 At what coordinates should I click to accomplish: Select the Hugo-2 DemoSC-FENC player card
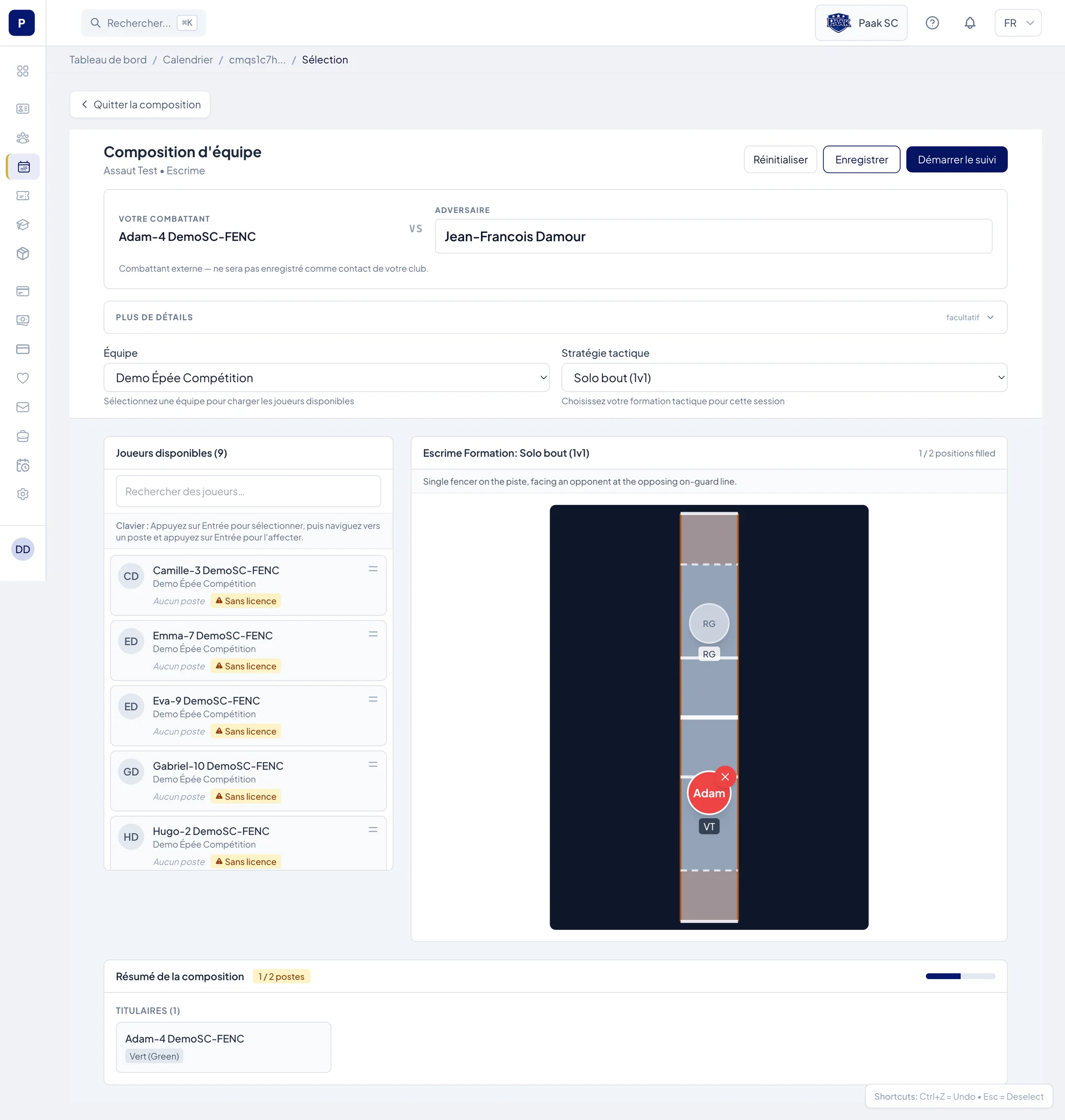[248, 843]
